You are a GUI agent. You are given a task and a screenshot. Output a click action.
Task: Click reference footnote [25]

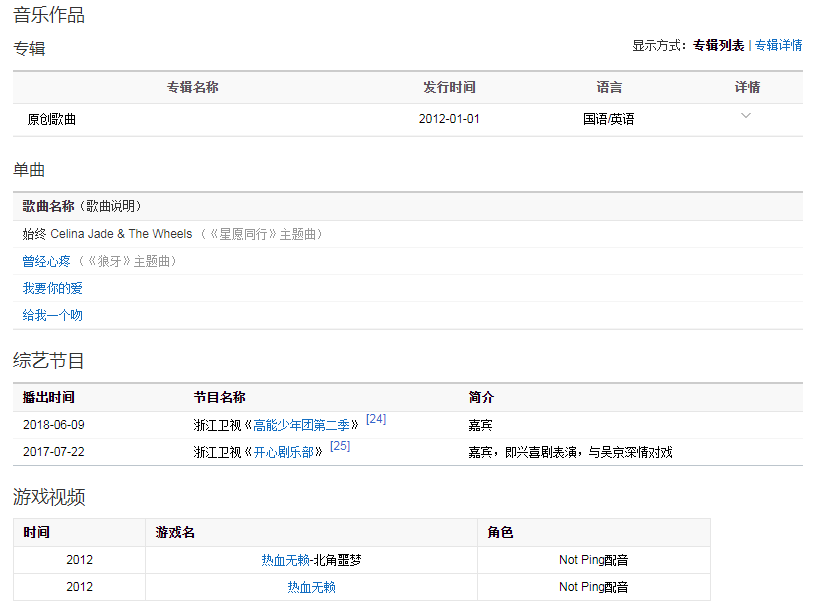[x=340, y=446]
